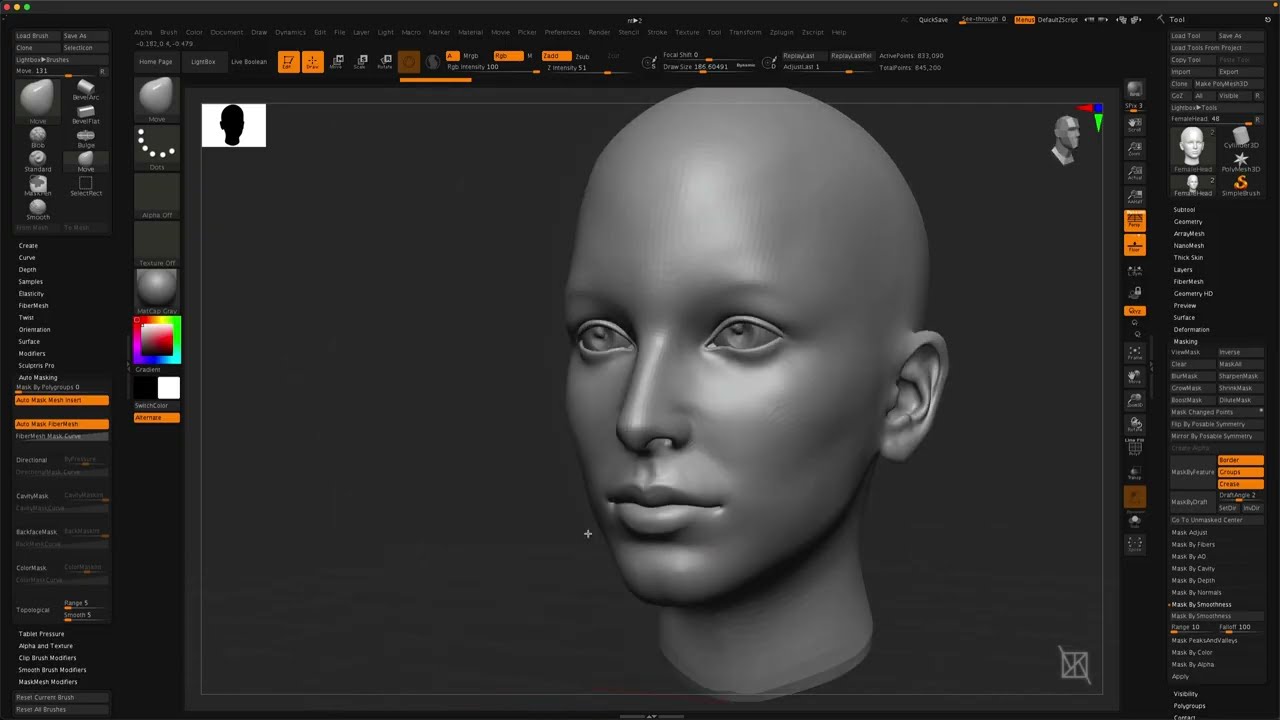Toggle the Crease mask feature
Image resolution: width=1280 pixels, height=720 pixels.
point(1240,484)
